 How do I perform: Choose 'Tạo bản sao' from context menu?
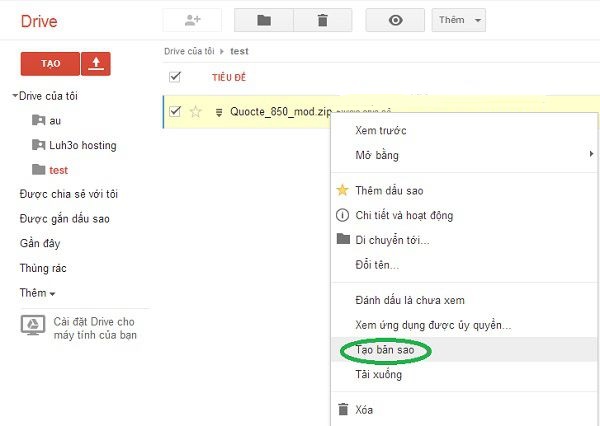386,351
